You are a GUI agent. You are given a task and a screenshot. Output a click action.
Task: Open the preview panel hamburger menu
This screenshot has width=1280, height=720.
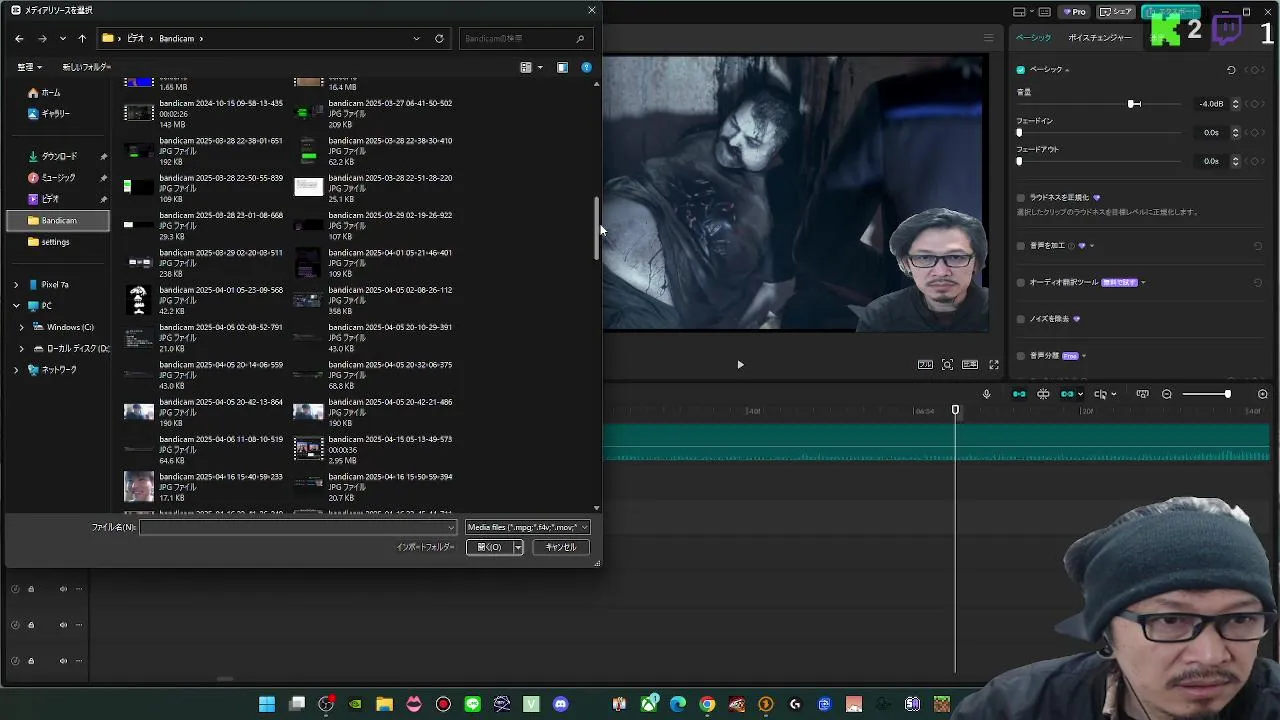988,38
